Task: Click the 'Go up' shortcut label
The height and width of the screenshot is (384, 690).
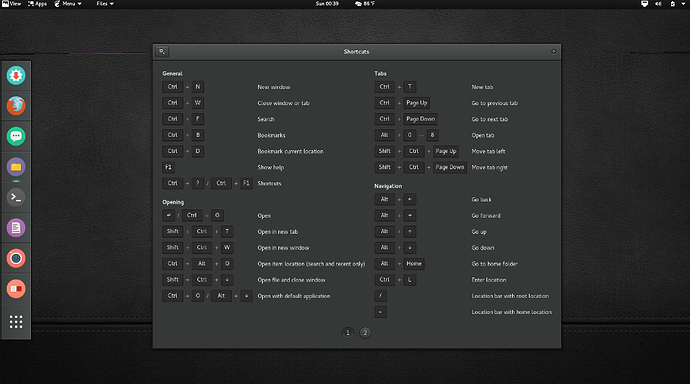Action: click(479, 232)
